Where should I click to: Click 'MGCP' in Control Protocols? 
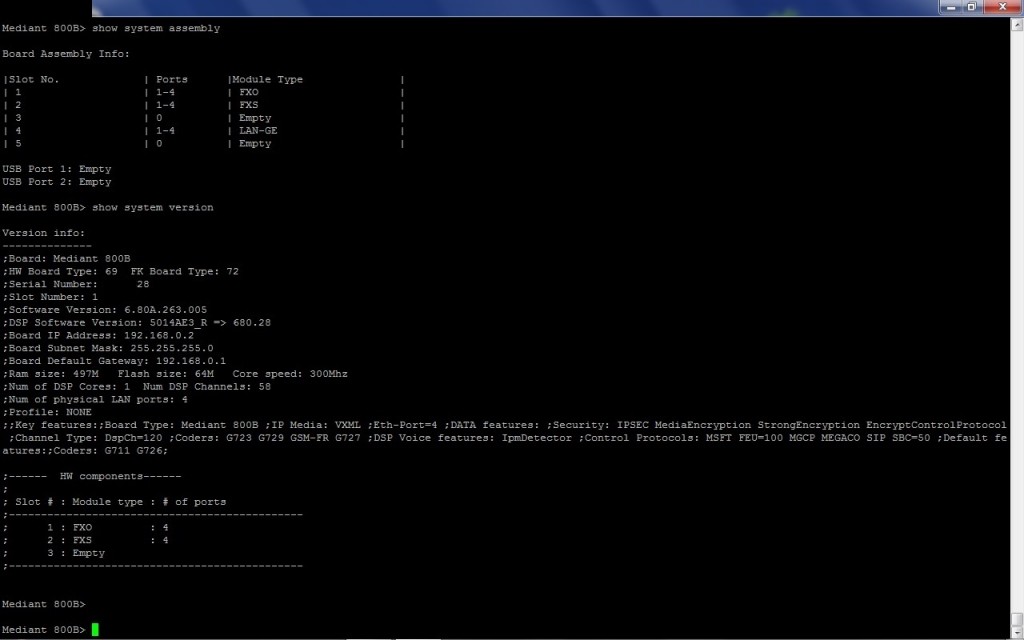coord(802,438)
